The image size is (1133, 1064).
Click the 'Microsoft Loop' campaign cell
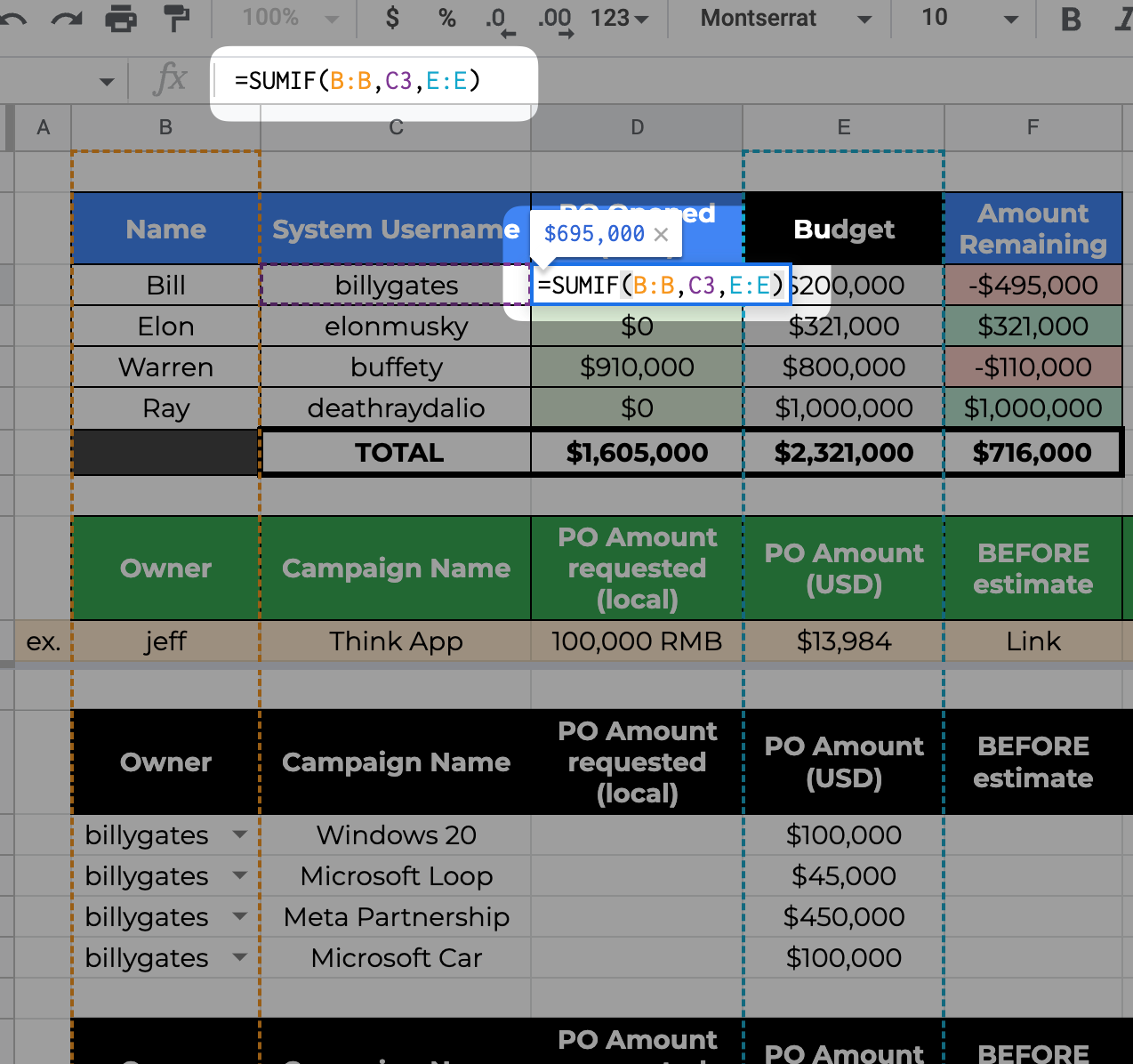(396, 875)
